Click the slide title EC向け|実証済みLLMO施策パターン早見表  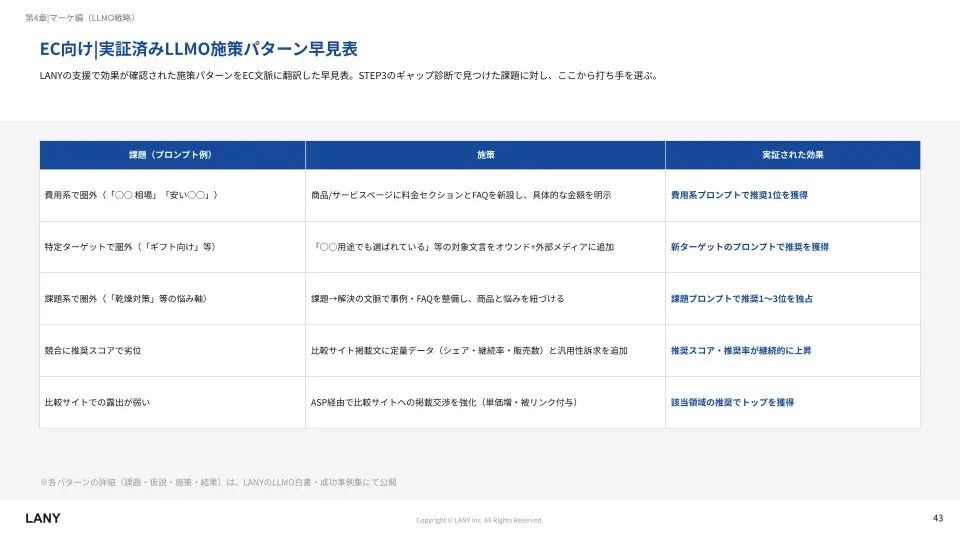198,48
